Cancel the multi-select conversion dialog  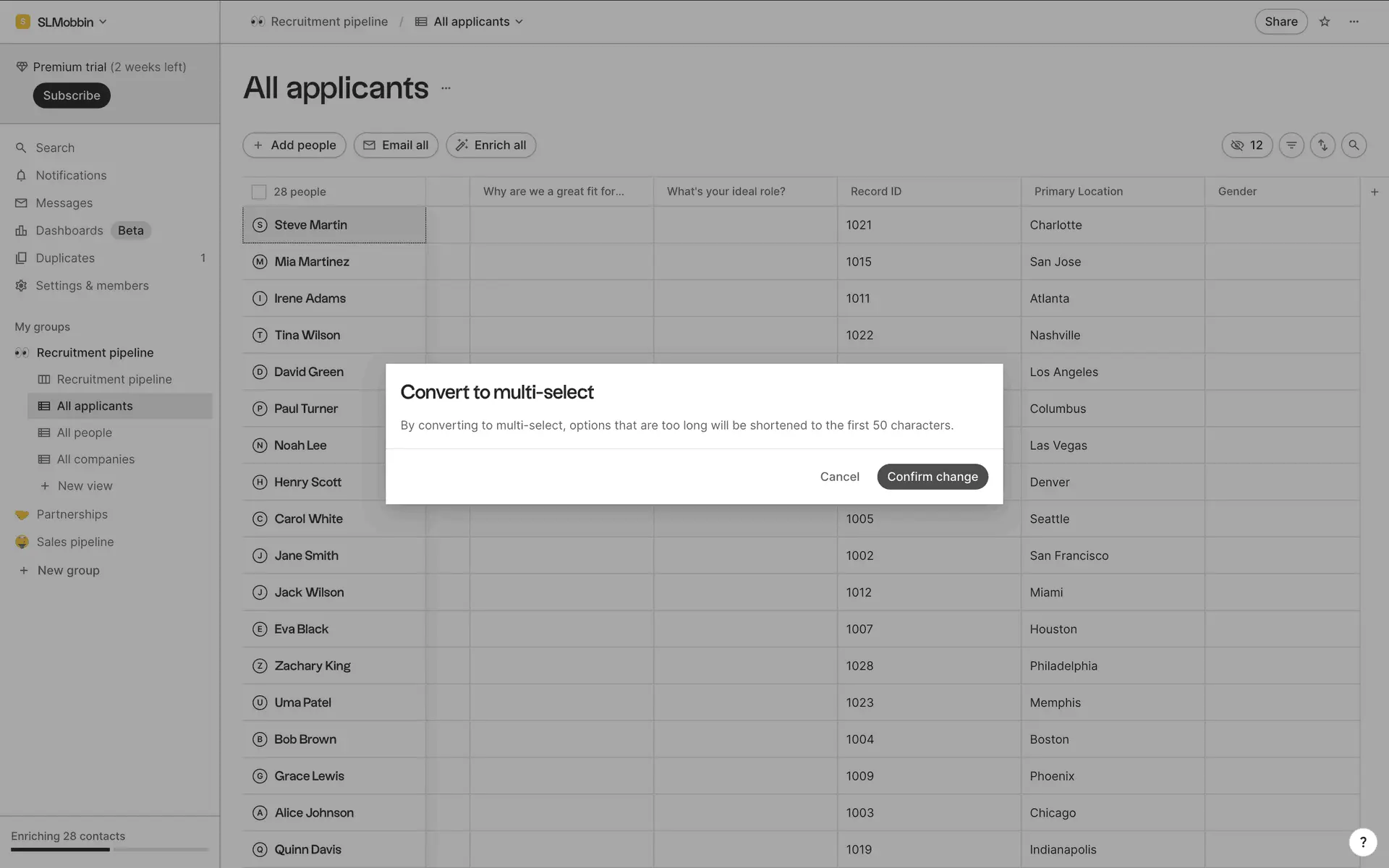(x=839, y=477)
